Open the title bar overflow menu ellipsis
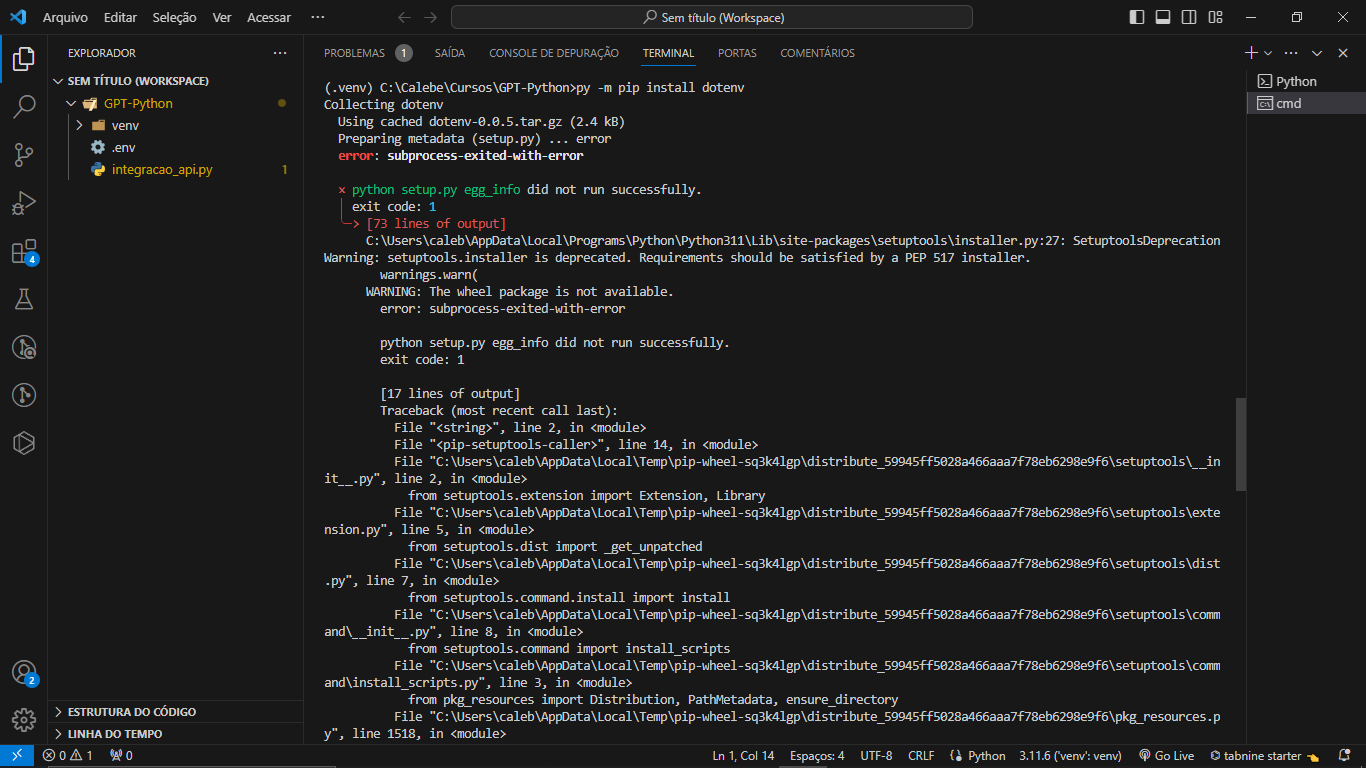 click(x=318, y=17)
